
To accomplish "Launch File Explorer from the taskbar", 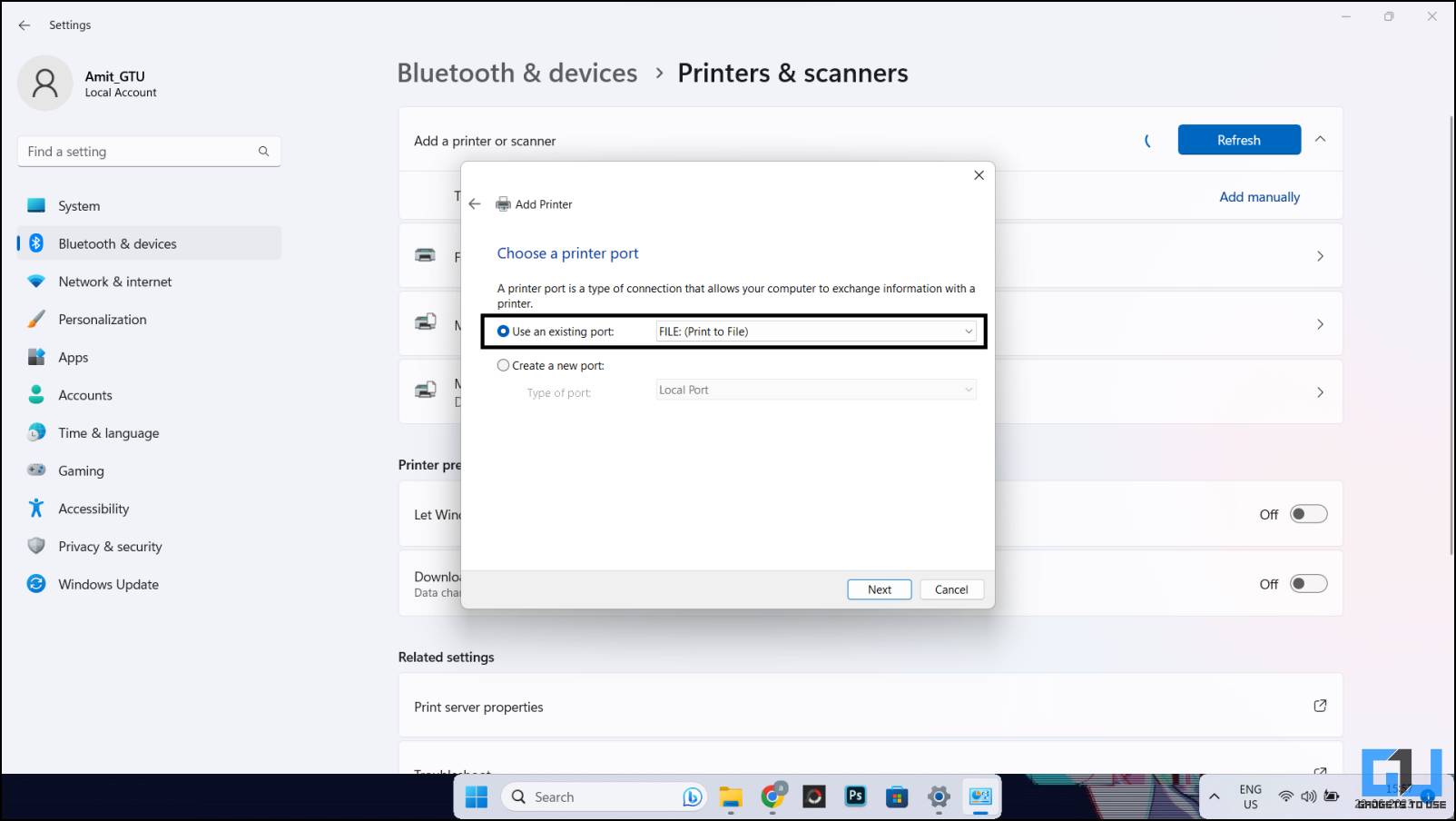I will [x=731, y=796].
